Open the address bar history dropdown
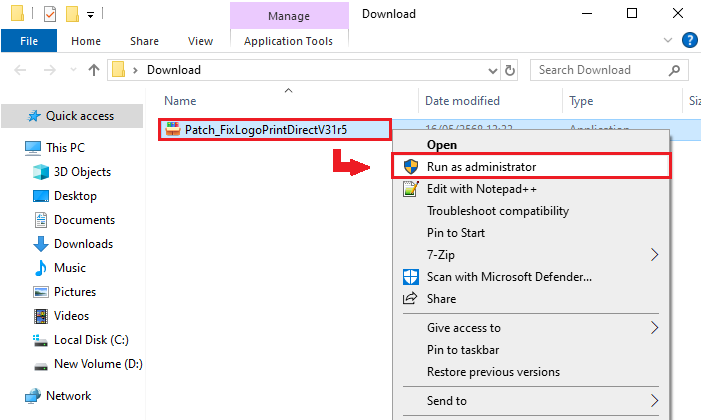Screen dimensions: 702x420 pyautogui.click(x=490, y=70)
